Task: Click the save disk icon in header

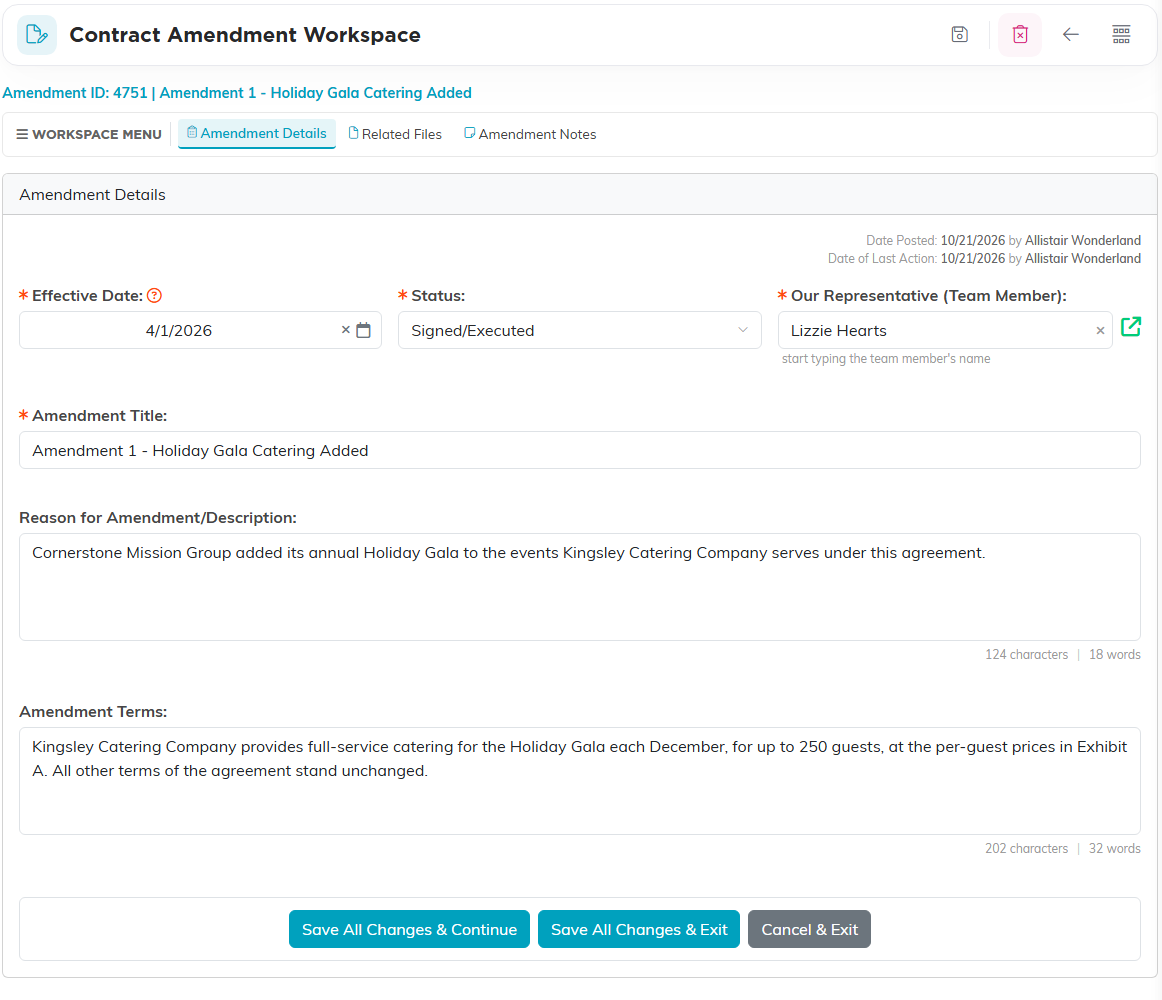Action: pos(959,34)
